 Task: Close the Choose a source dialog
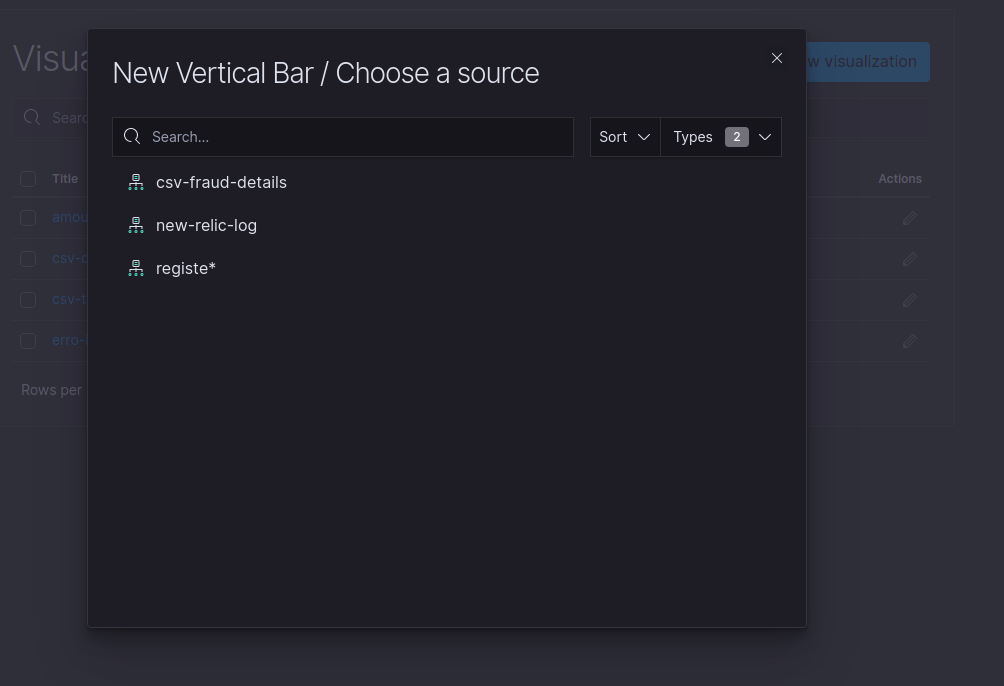(777, 58)
